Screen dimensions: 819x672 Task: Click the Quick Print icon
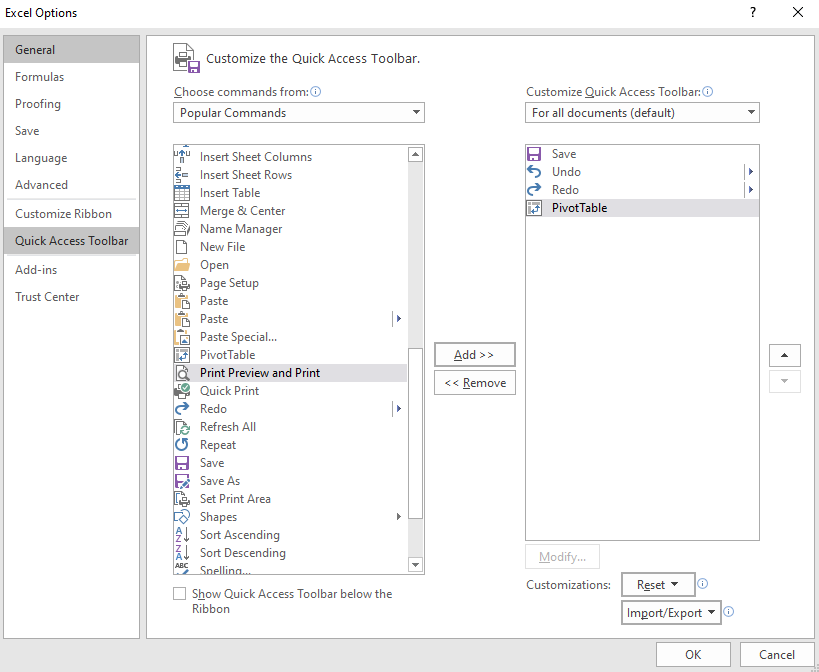(182, 391)
